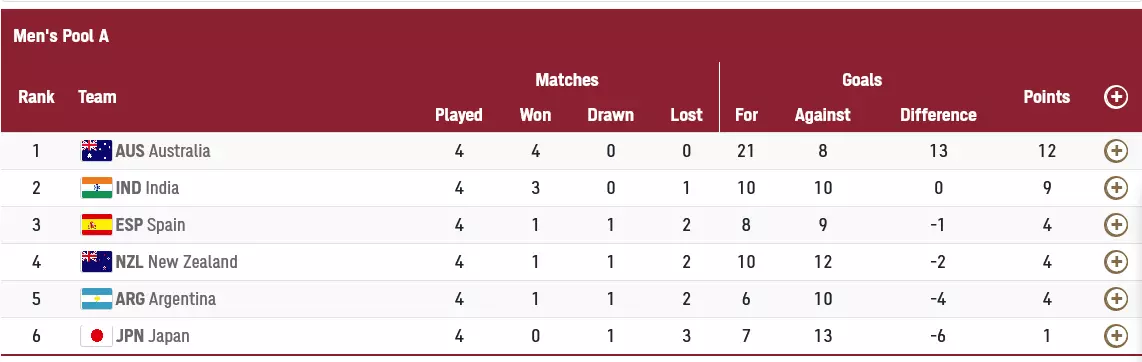Screen dimensions: 1142x362
Task: Click the Difference column header
Action: pyautogui.click(x=938, y=115)
